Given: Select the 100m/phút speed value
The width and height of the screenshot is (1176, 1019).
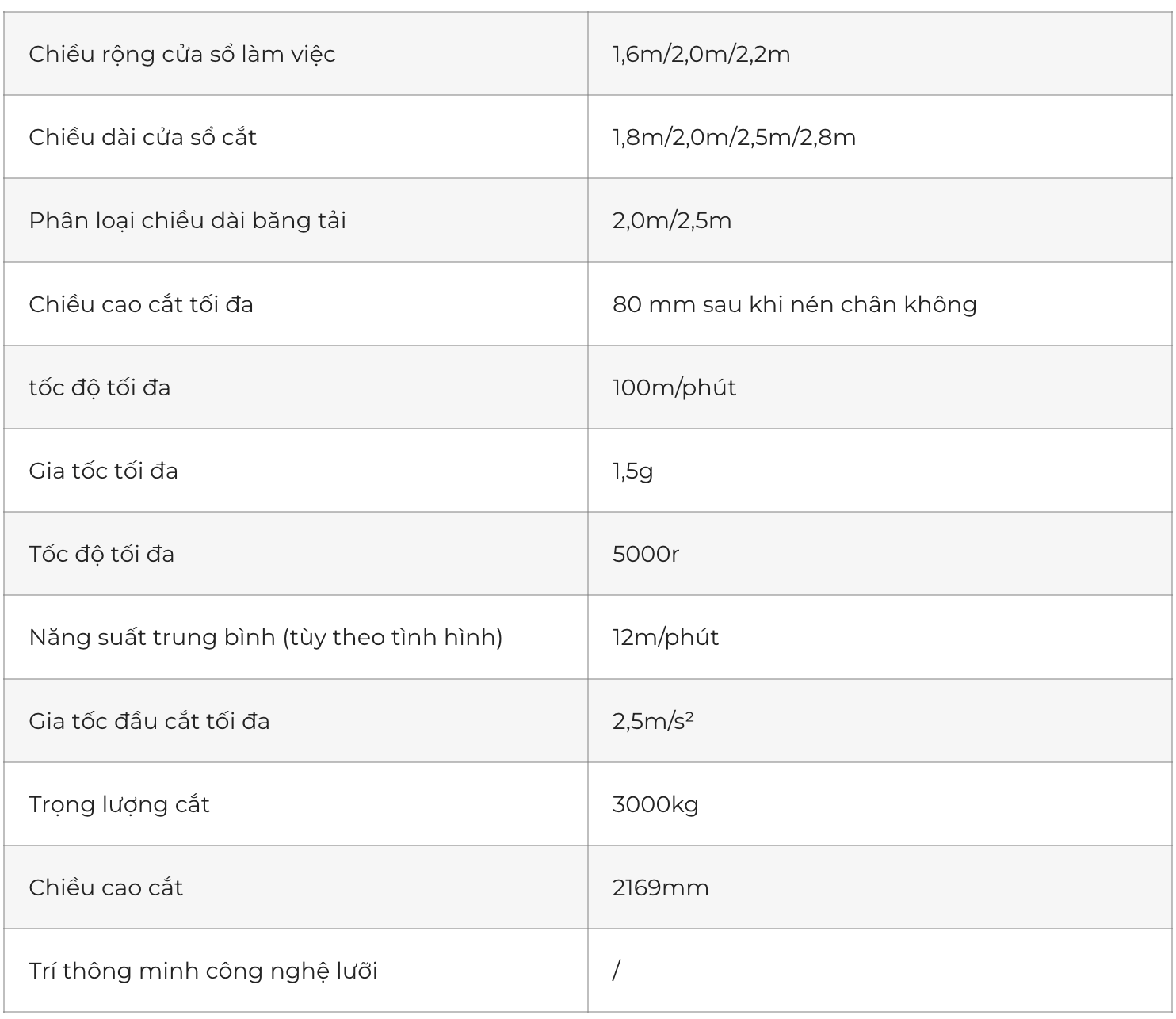Looking at the screenshot, I should 674,387.
